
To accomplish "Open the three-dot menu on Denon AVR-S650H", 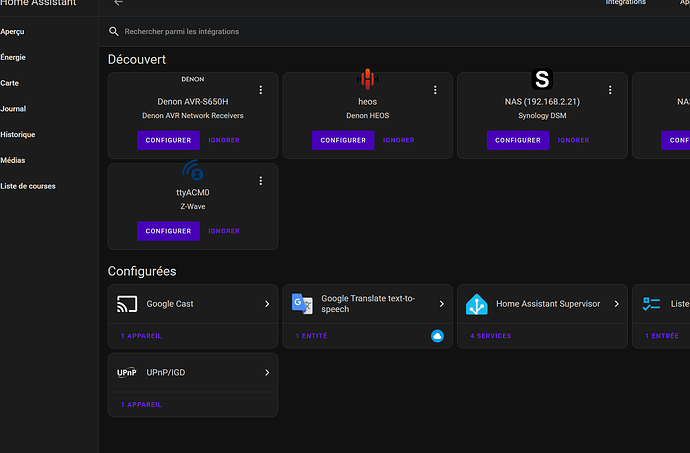I will click(x=261, y=90).
